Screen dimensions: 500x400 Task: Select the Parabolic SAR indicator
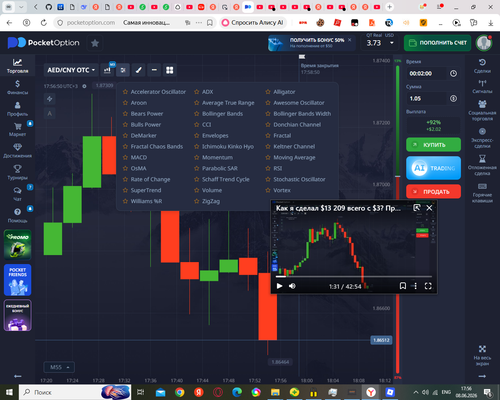point(220,168)
